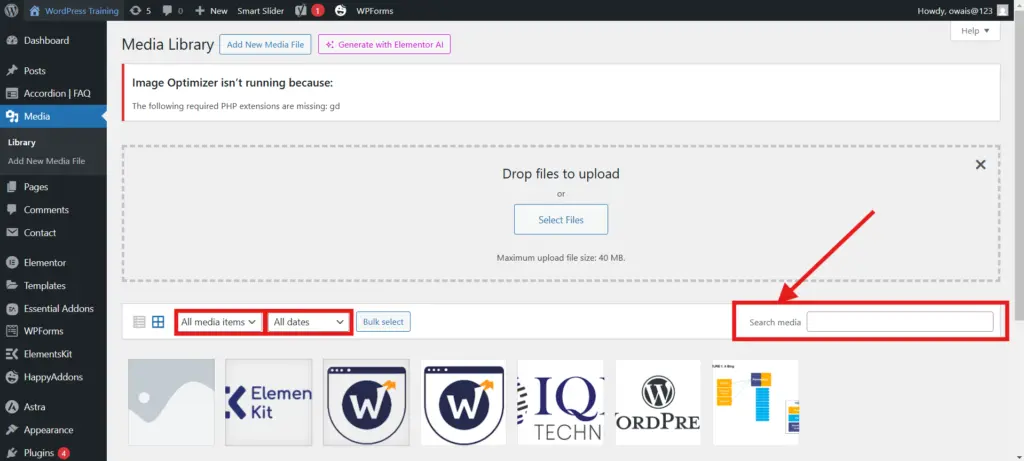
Task: Open the 5 pending updates icon
Action: click(140, 10)
